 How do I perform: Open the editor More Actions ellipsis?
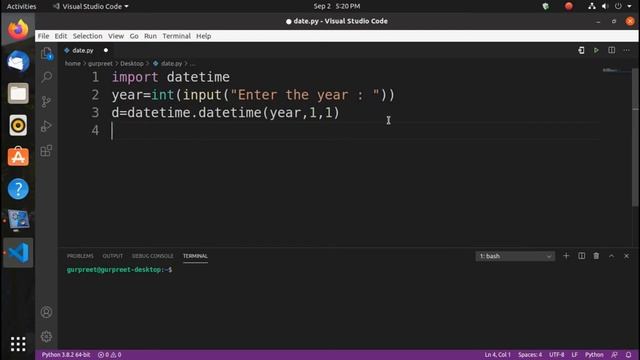[x=627, y=50]
